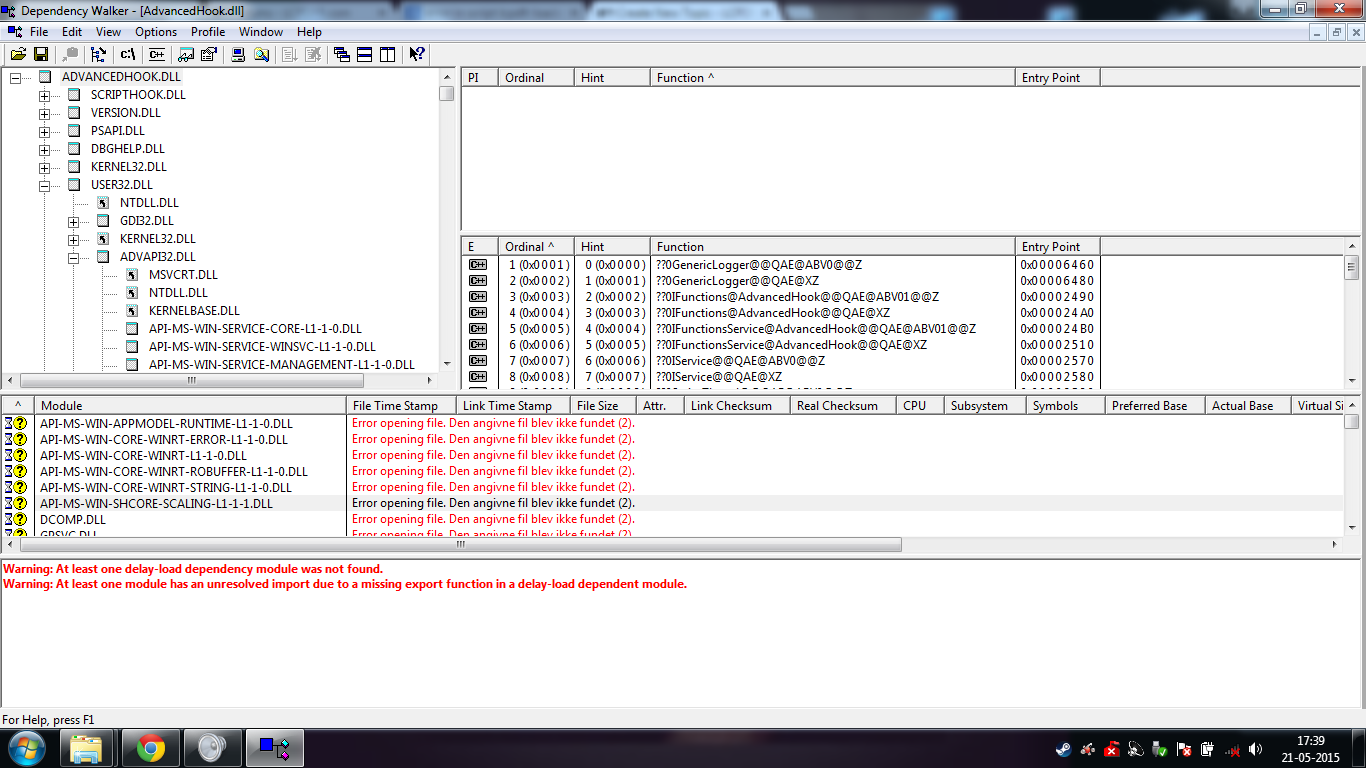Open Google Chrome from the taskbar
Image resolution: width=1366 pixels, height=768 pixels.
point(151,748)
